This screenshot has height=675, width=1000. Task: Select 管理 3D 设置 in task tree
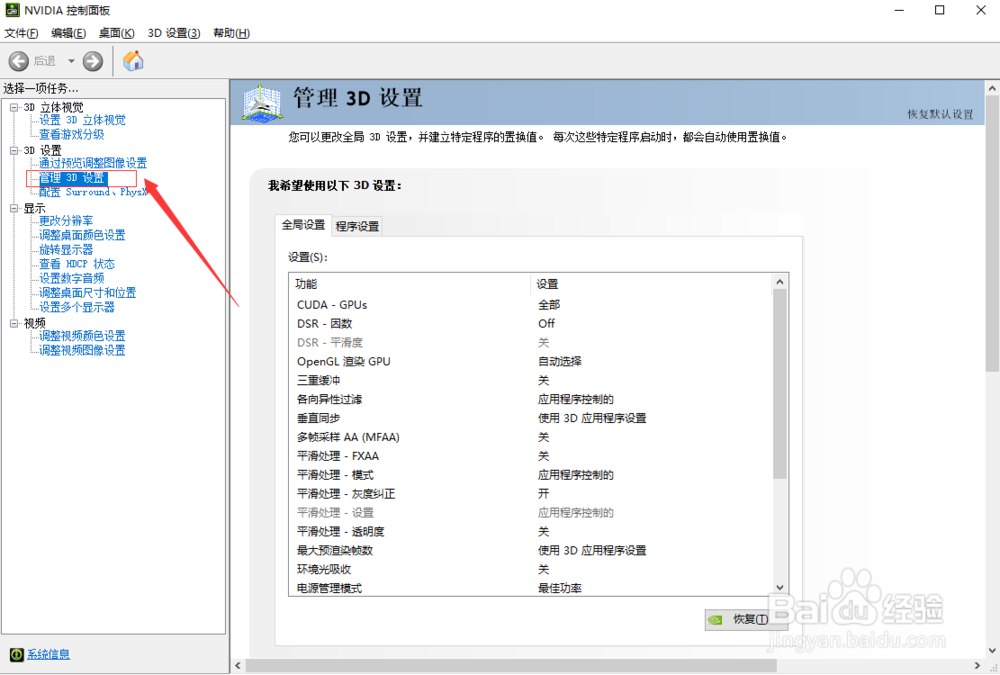pyautogui.click(x=72, y=178)
